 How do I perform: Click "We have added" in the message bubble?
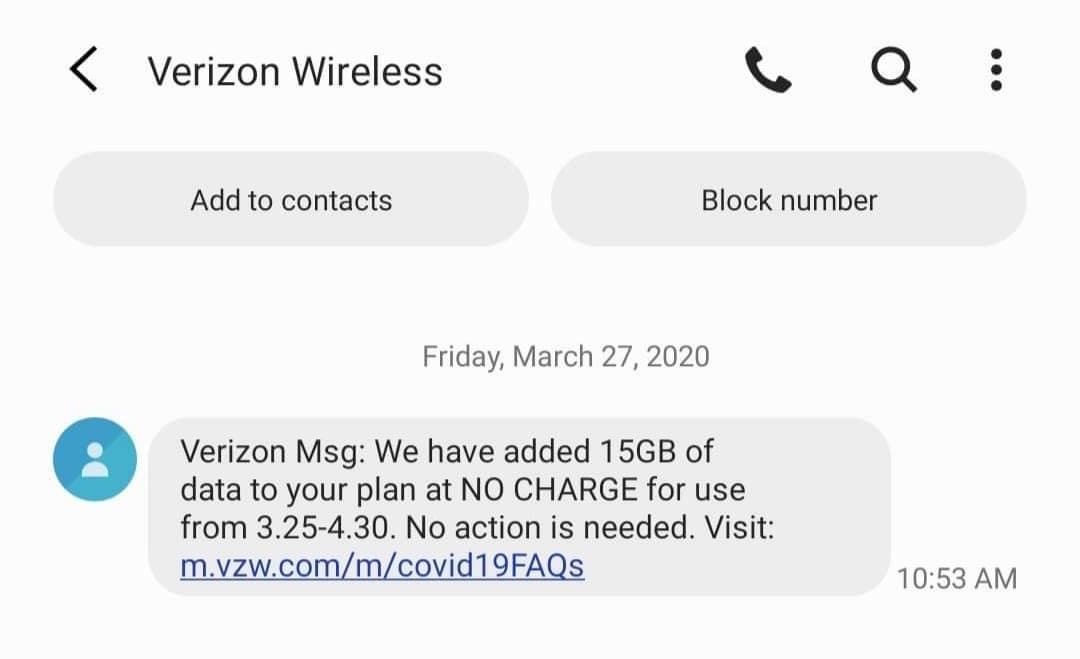tap(484, 451)
